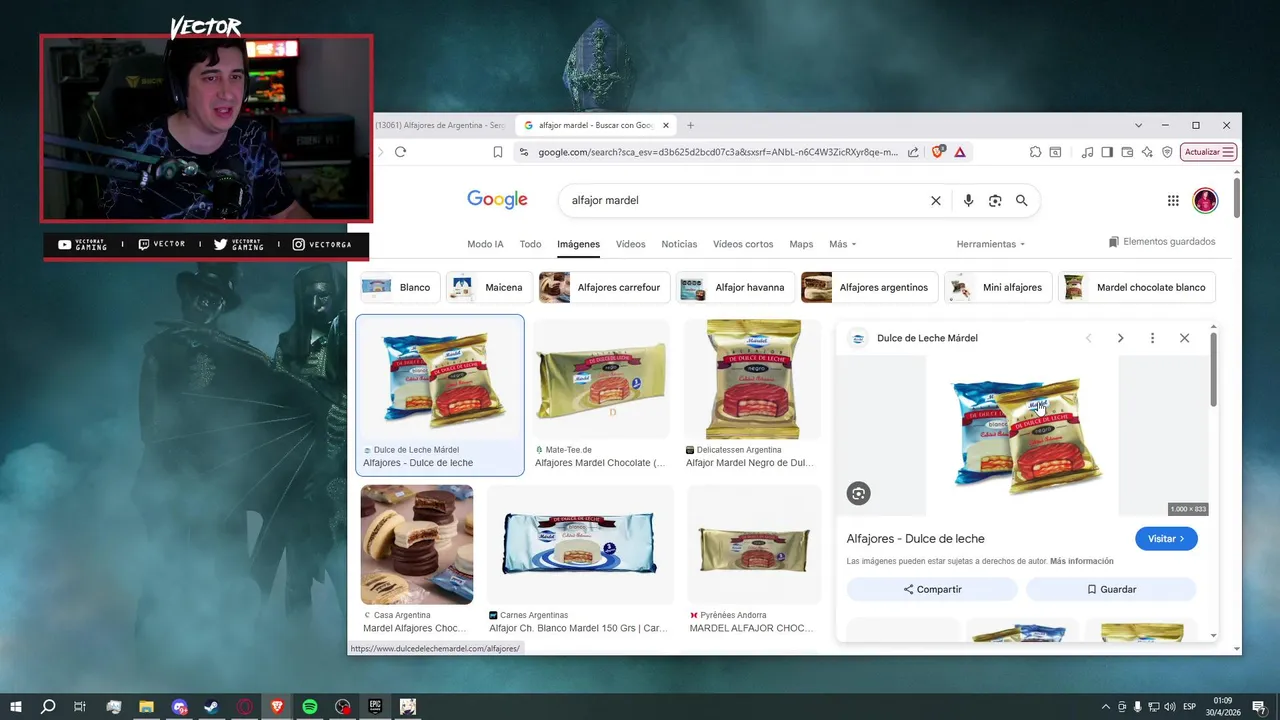The image size is (1280, 720).
Task: Open Spotify from the taskbar
Action: point(310,706)
